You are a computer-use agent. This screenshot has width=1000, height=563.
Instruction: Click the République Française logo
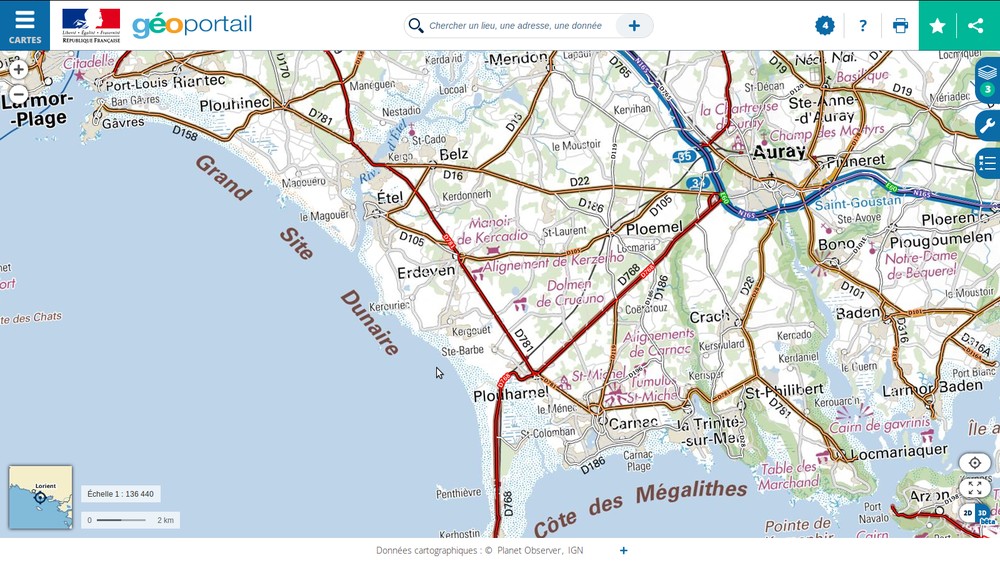(91, 25)
